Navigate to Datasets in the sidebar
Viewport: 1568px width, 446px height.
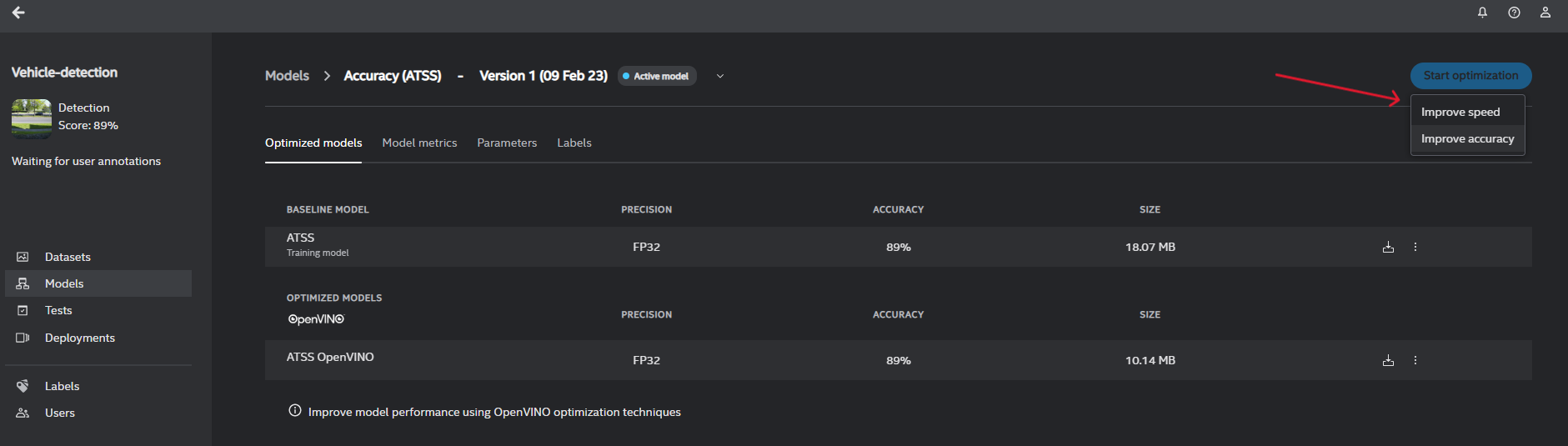pyautogui.click(x=68, y=258)
